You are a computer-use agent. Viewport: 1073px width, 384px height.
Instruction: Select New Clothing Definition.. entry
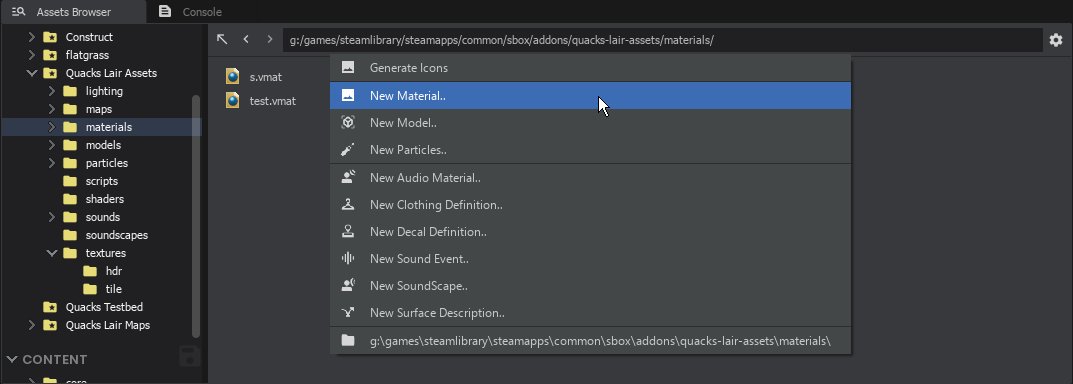tap(590, 205)
